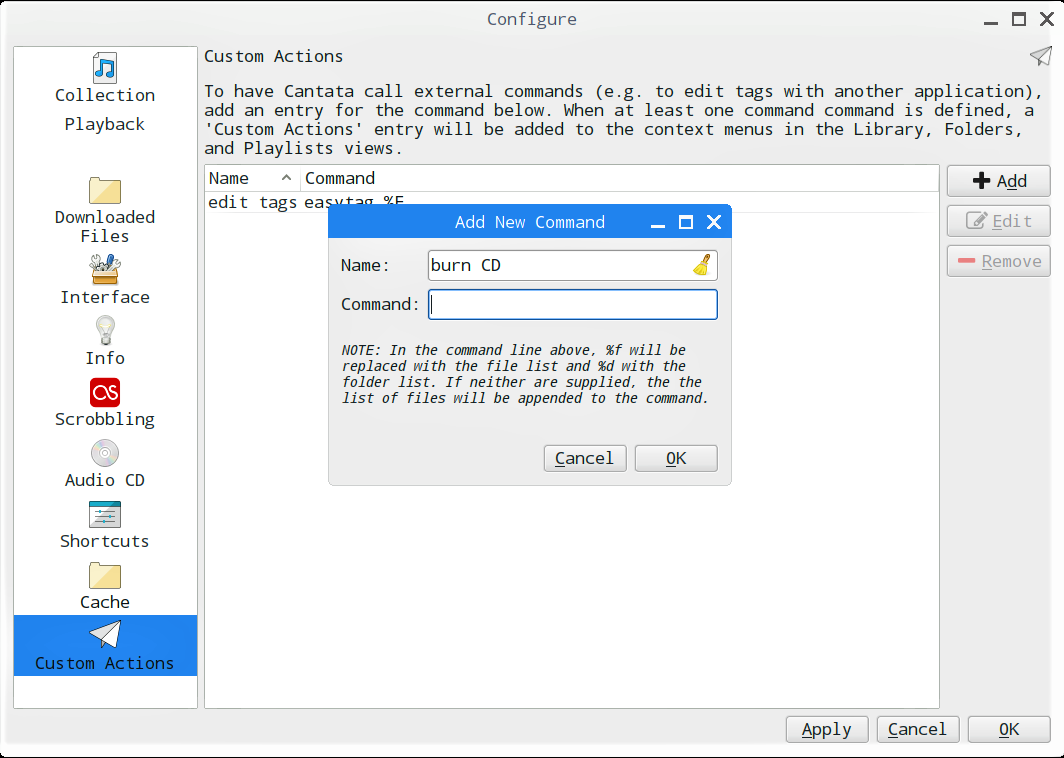Click the disabled Edit button
The width and height of the screenshot is (1064, 758).
(x=998, y=221)
